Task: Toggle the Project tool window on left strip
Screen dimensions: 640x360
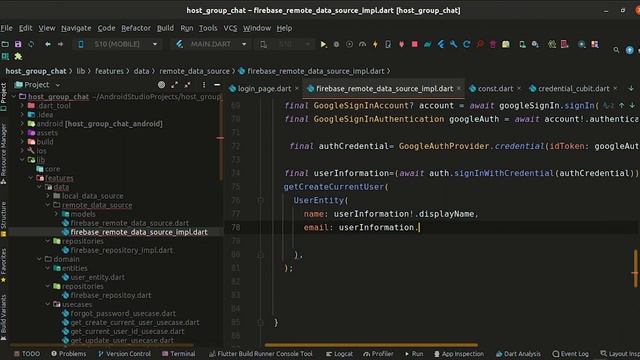Action: (x=4, y=97)
